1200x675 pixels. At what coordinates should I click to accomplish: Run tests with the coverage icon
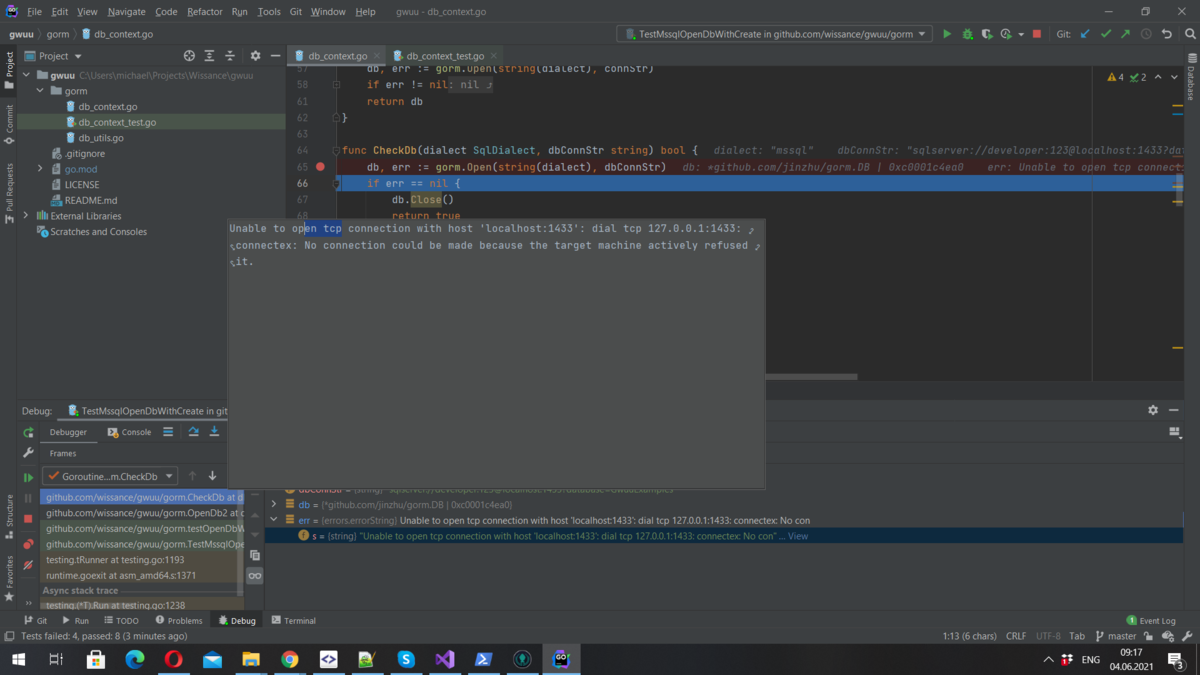pyautogui.click(x=988, y=33)
